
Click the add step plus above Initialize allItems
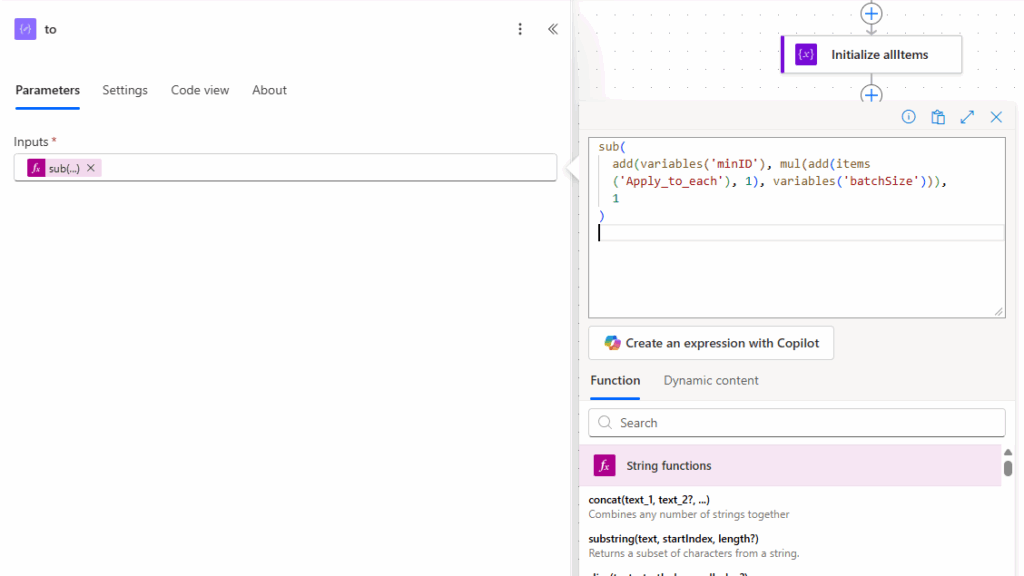[x=871, y=14]
